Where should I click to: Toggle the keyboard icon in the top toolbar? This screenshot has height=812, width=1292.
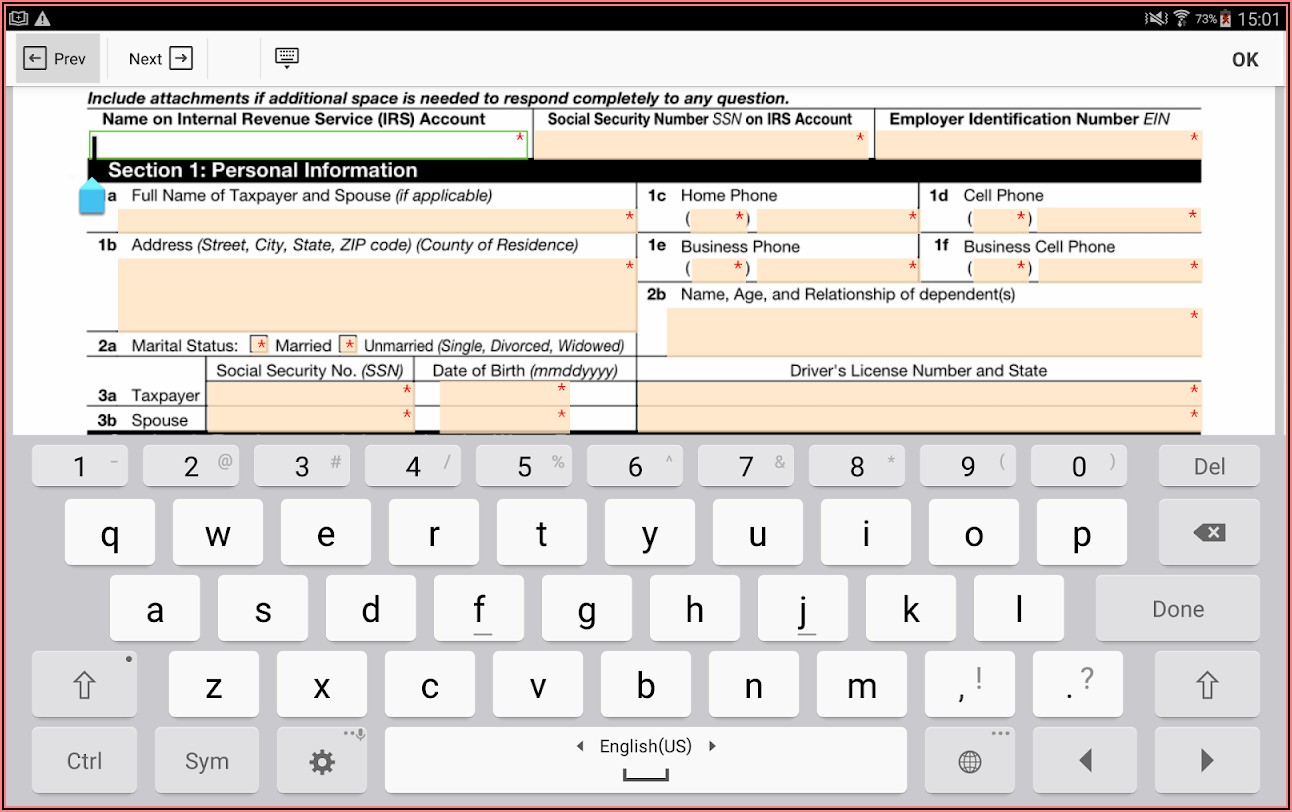click(287, 59)
